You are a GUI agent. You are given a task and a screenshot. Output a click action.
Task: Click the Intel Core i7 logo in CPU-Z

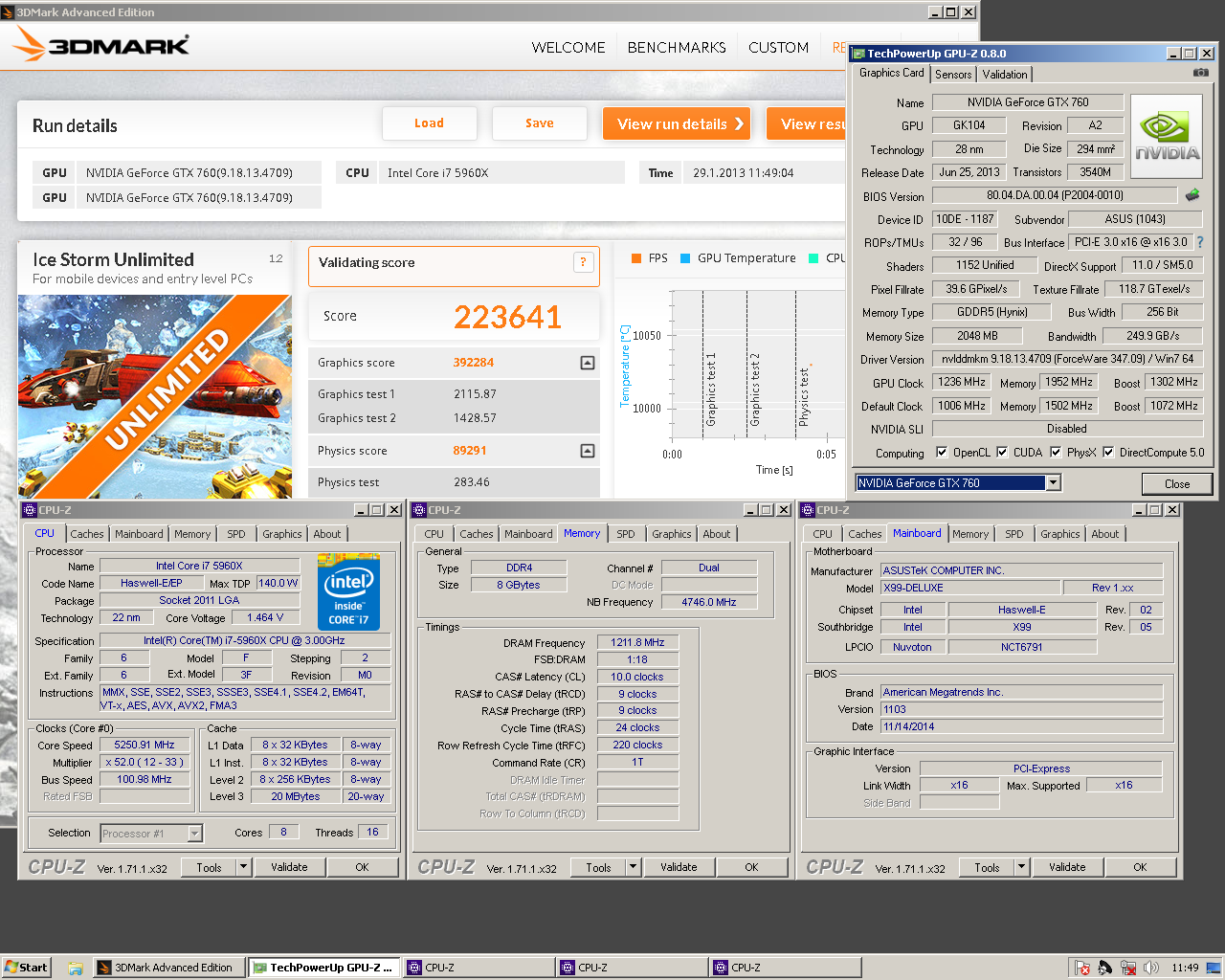348,591
